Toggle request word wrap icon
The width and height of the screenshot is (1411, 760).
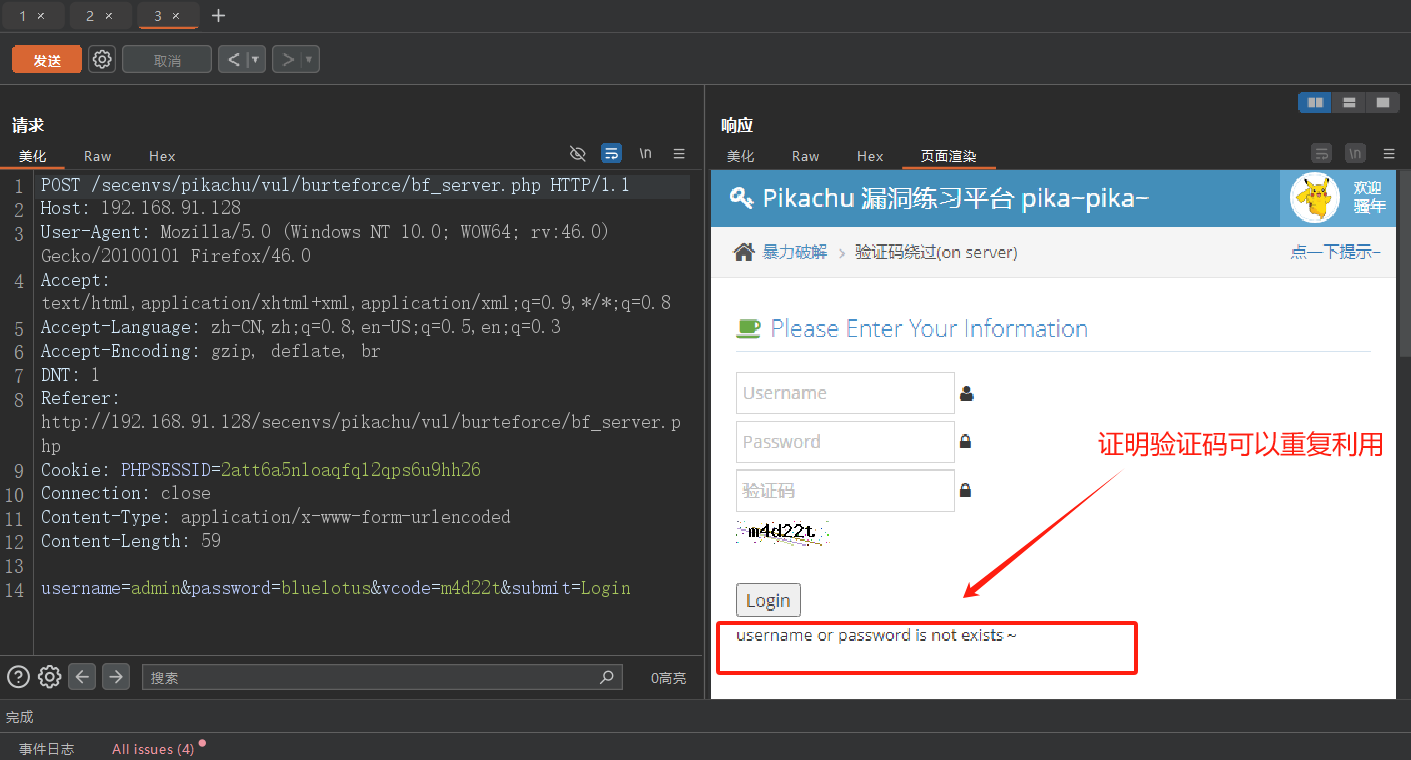611,153
